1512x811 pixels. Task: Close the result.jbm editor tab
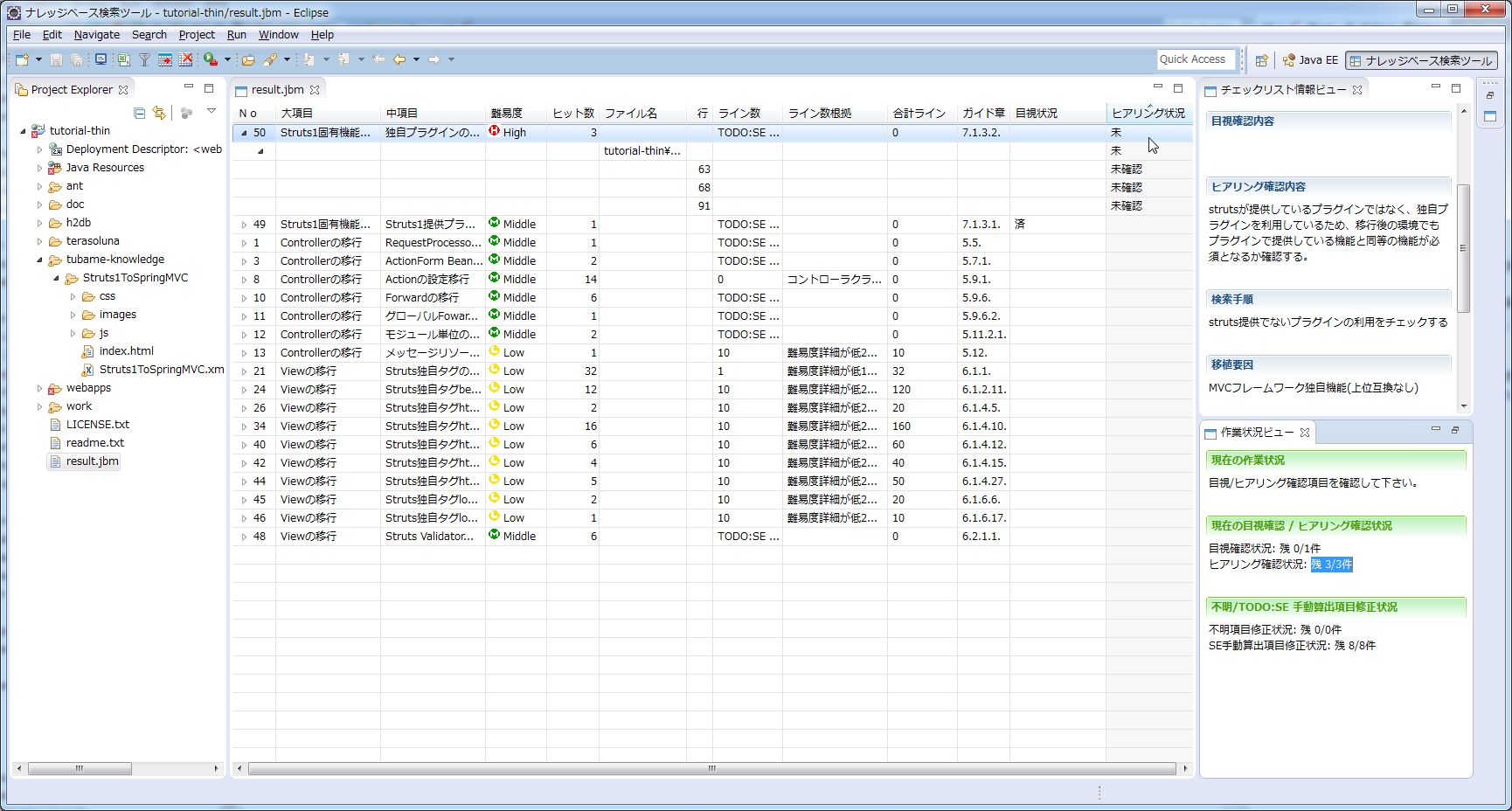pyautogui.click(x=315, y=89)
